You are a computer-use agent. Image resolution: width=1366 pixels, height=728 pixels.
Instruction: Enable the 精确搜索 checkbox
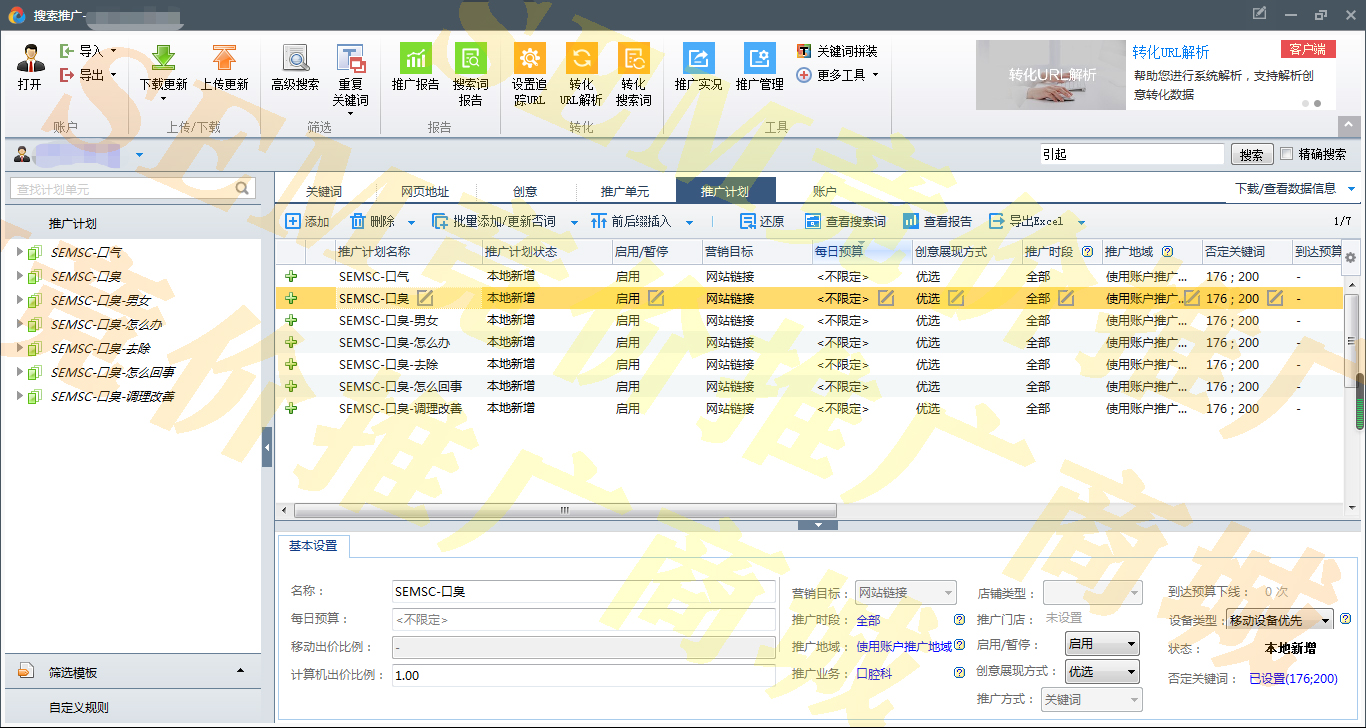click(x=1287, y=154)
